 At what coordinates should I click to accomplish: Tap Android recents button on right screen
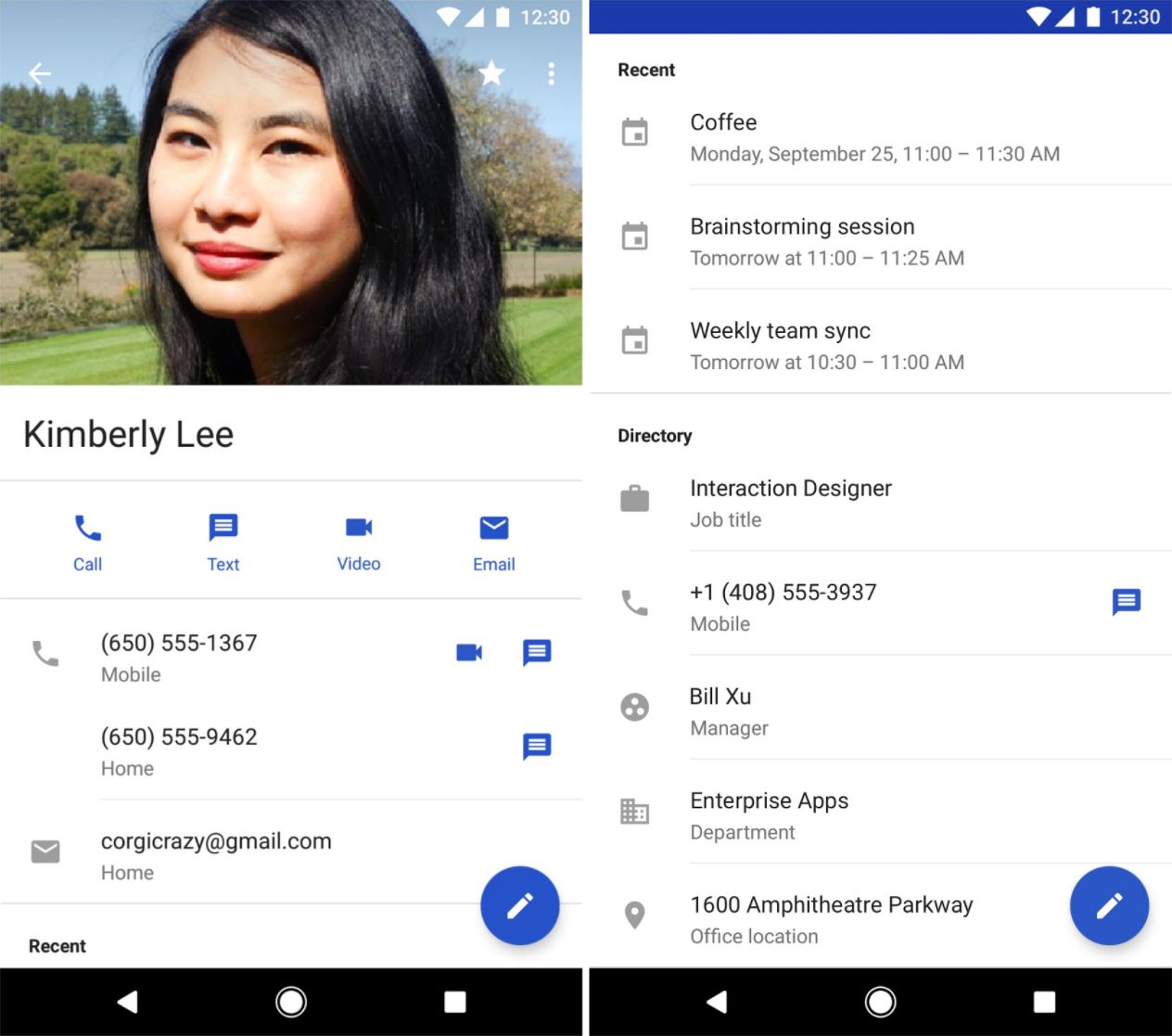(1045, 1002)
